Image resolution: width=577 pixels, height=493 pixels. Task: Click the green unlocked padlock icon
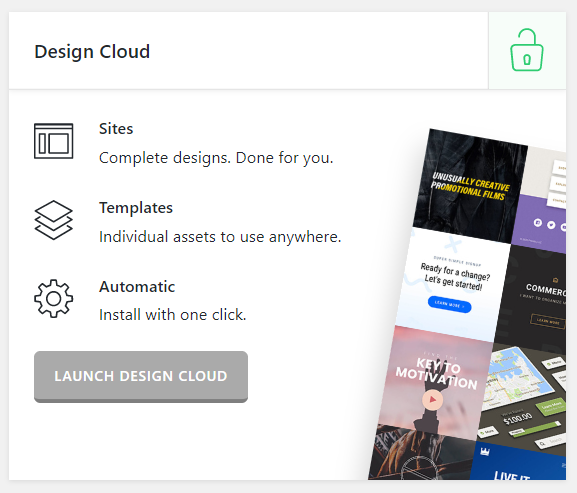(x=527, y=50)
